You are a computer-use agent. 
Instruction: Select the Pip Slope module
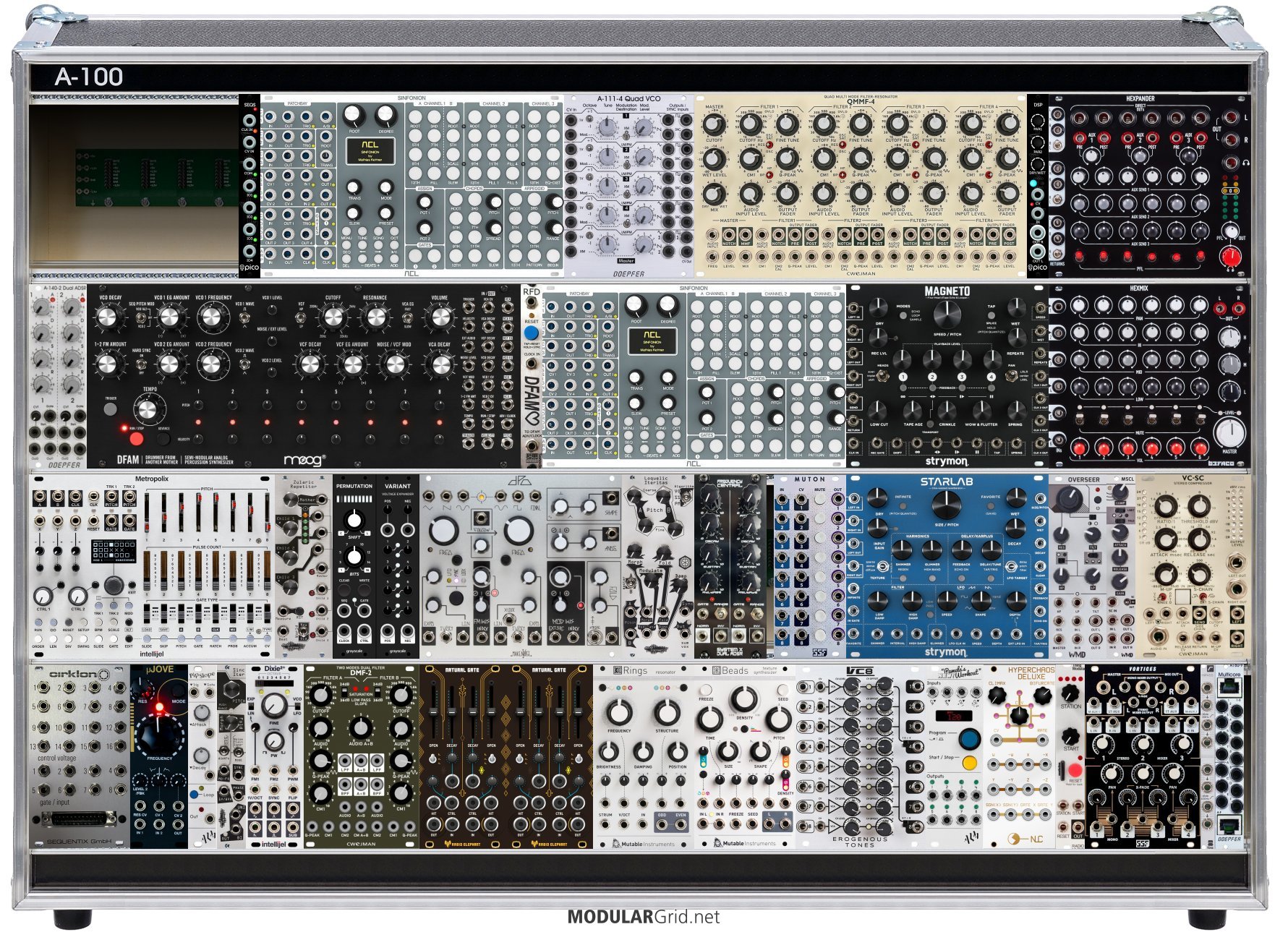point(202,757)
